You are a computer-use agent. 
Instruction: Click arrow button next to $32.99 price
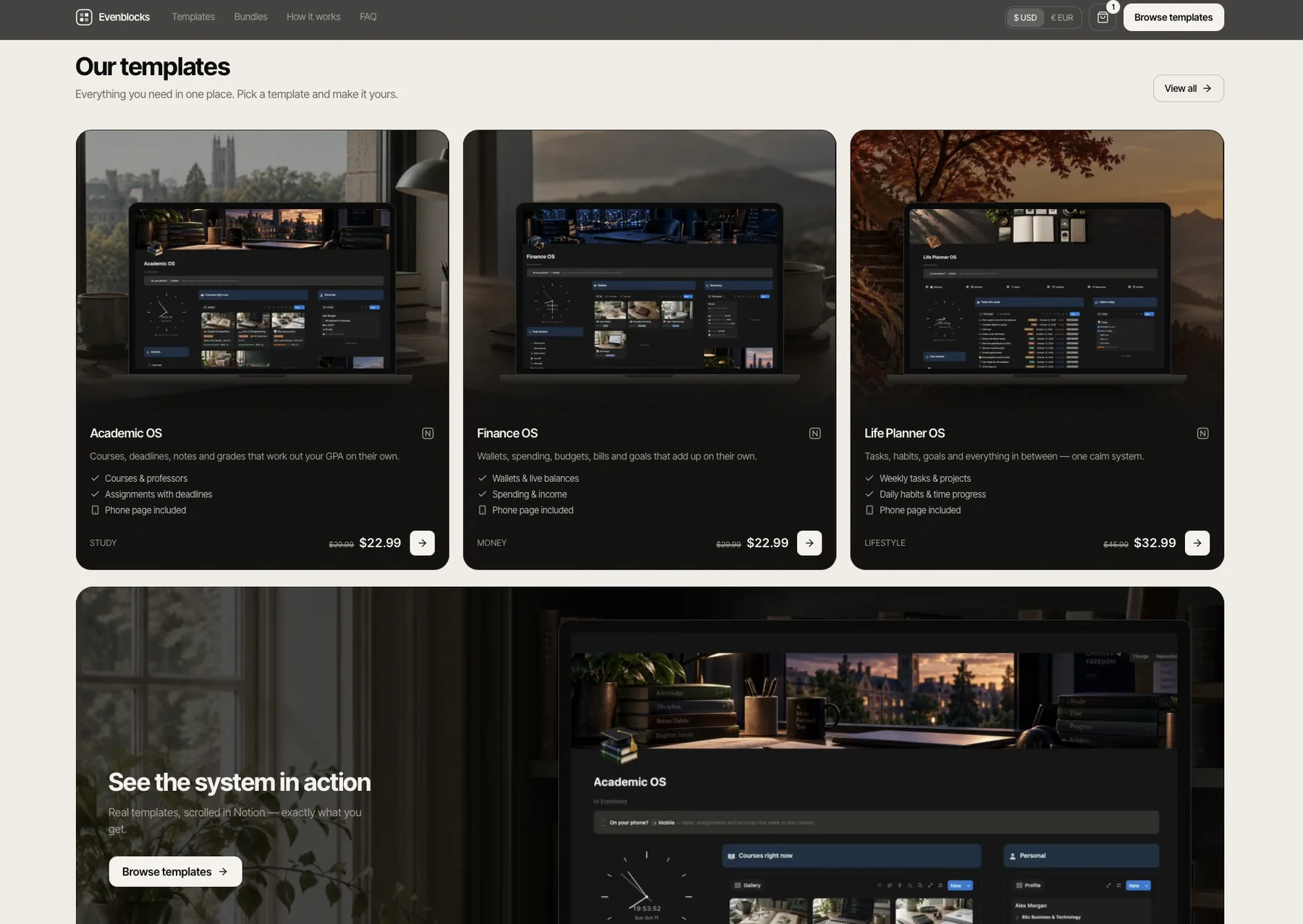[1197, 543]
